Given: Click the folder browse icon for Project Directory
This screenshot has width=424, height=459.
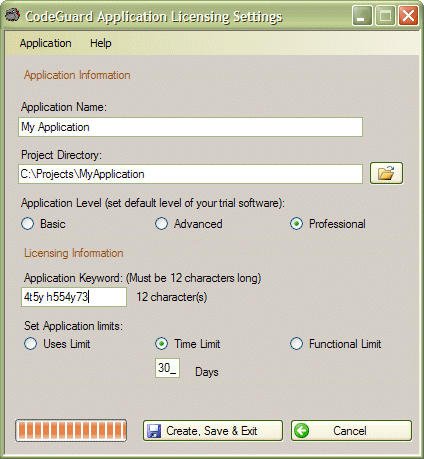Looking at the screenshot, I should tap(386, 173).
